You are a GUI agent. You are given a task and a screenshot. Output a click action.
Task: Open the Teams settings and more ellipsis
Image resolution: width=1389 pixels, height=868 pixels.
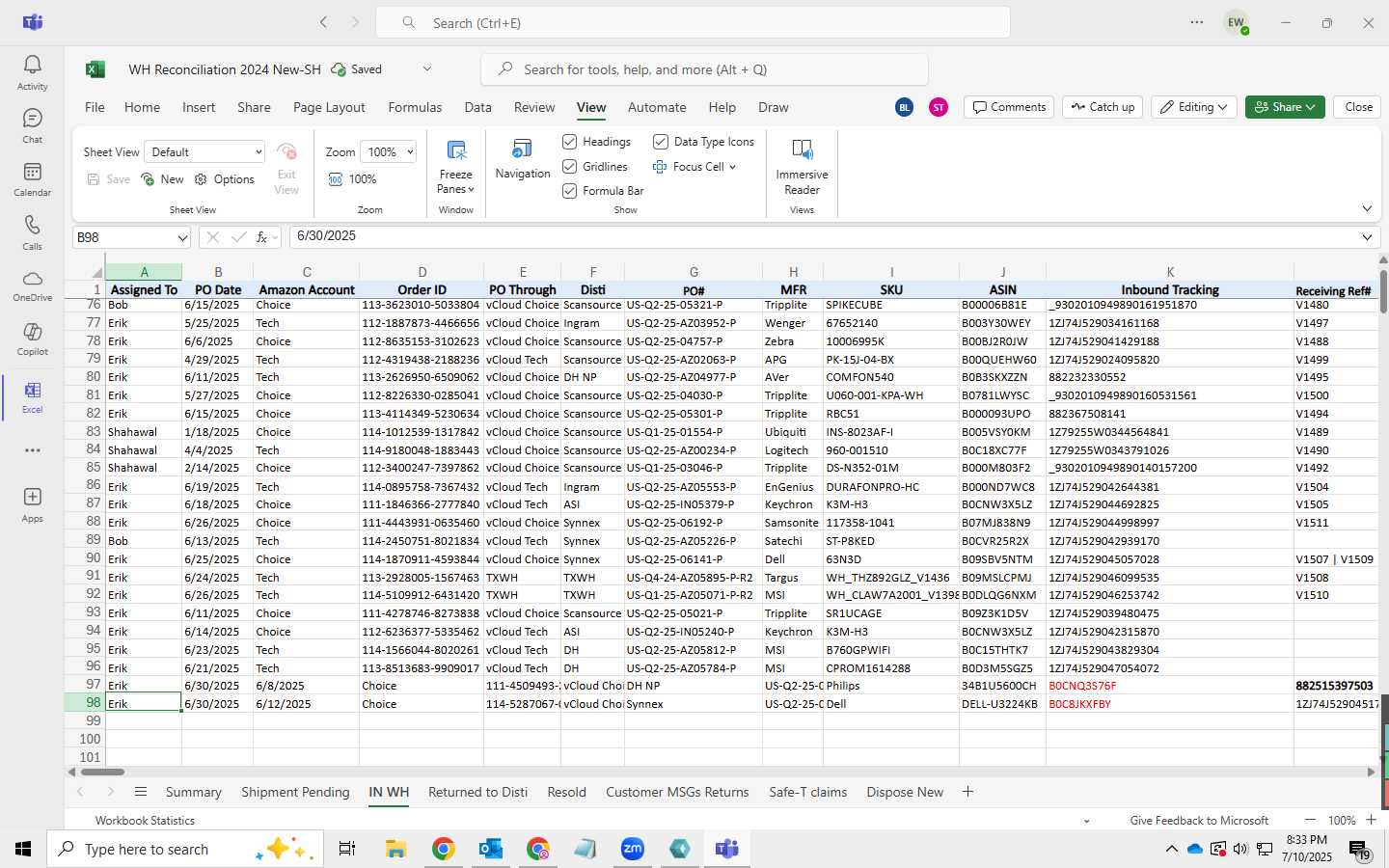pos(1197,22)
